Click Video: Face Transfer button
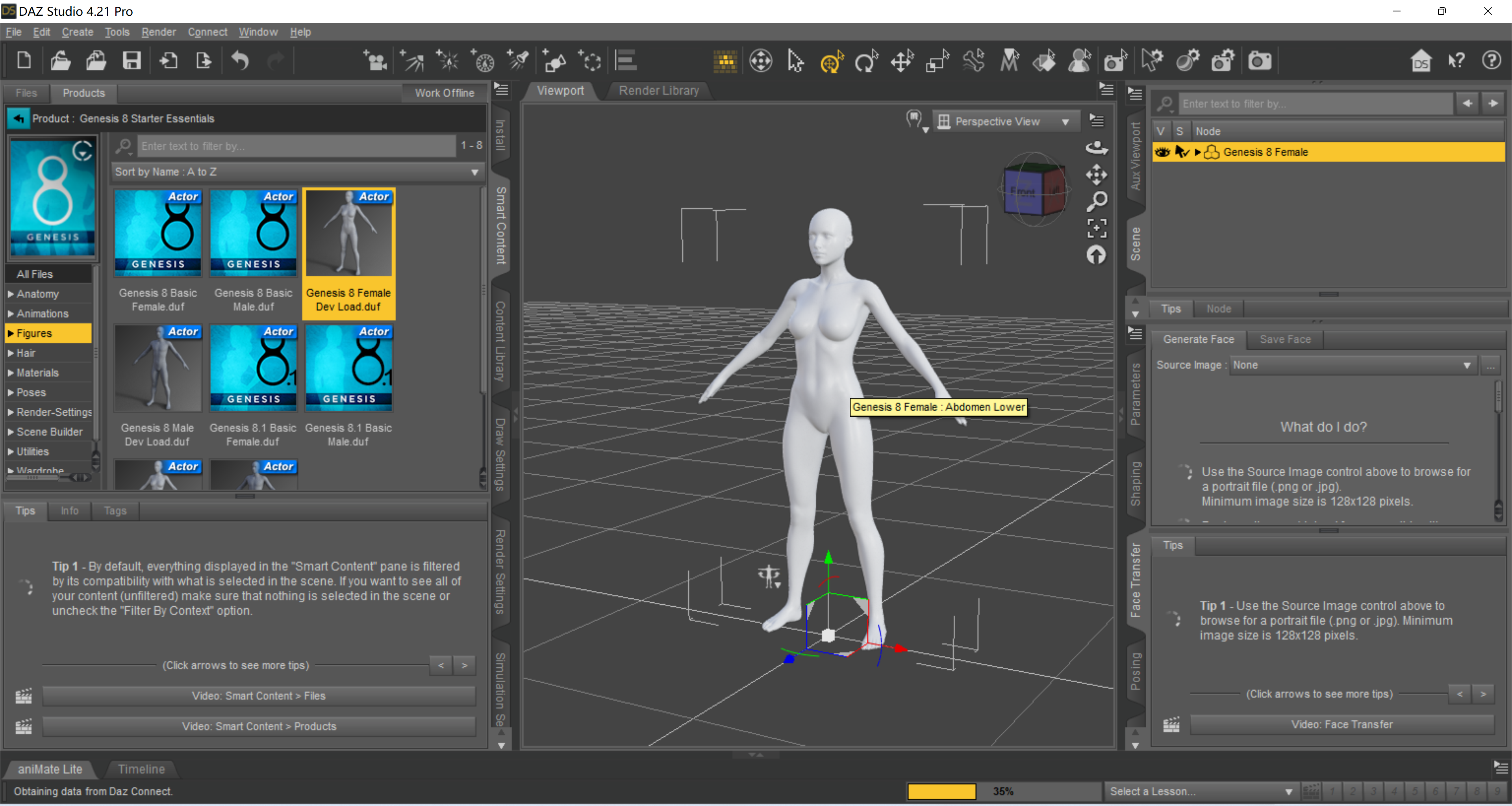 1341,724
